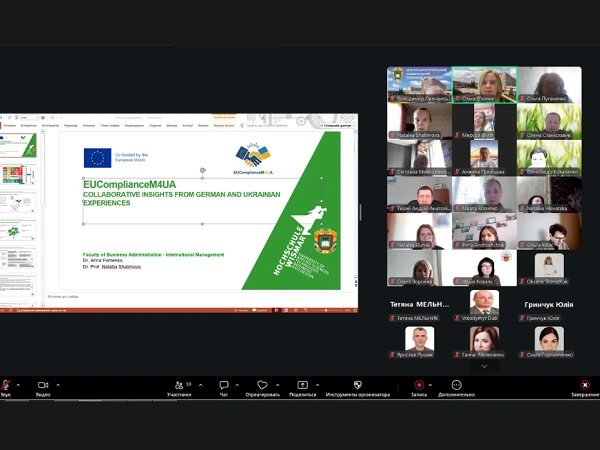Image resolution: width=600 pixels, height=450 pixels.
Task: Open the Спільний доступ share button in PowerPoint
Action: click(x=337, y=125)
